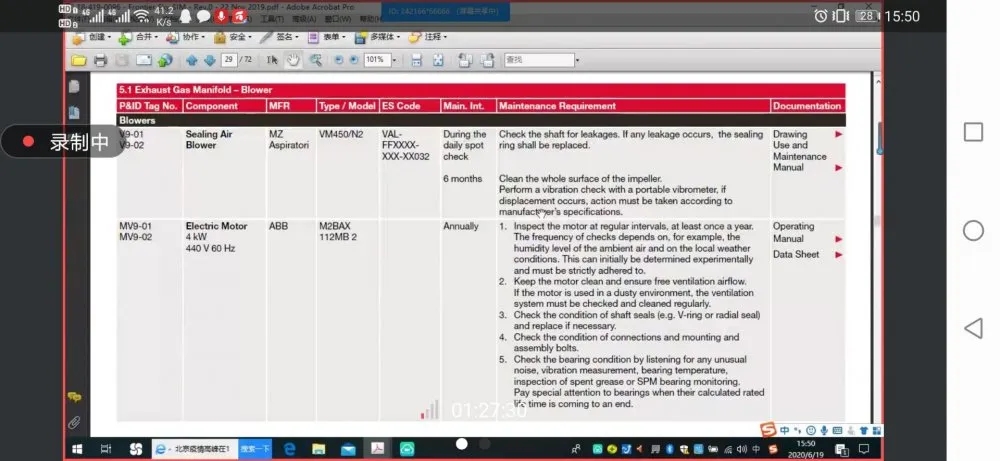The image size is (1000, 461).
Task: Open the Bookmarks panel in the sidebar
Action: 74,113
